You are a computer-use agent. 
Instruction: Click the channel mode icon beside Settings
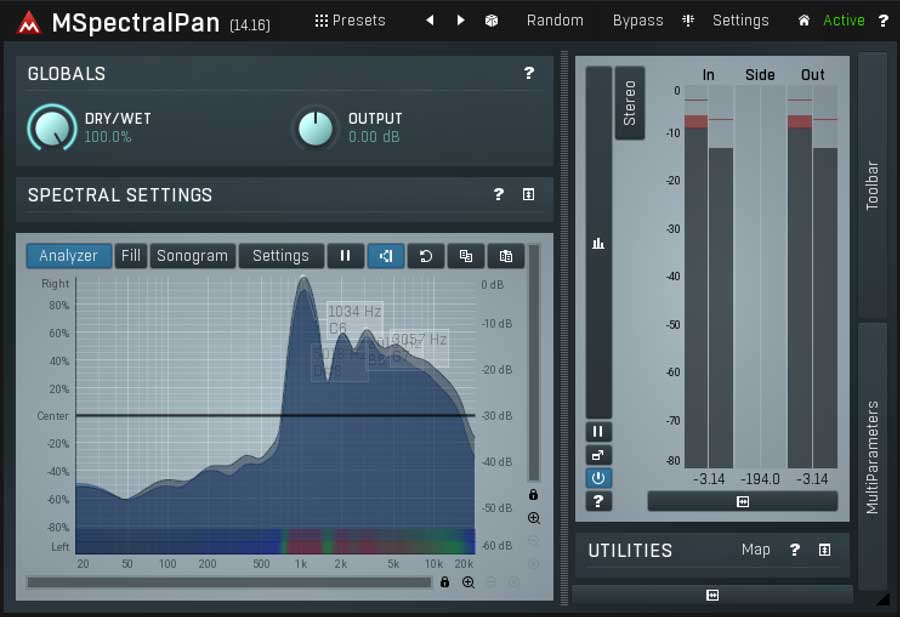click(688, 21)
